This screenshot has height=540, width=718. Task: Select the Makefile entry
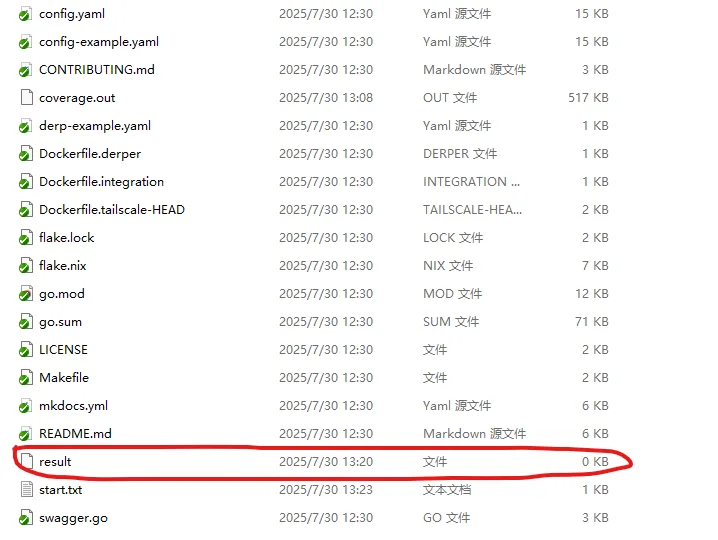coord(63,378)
